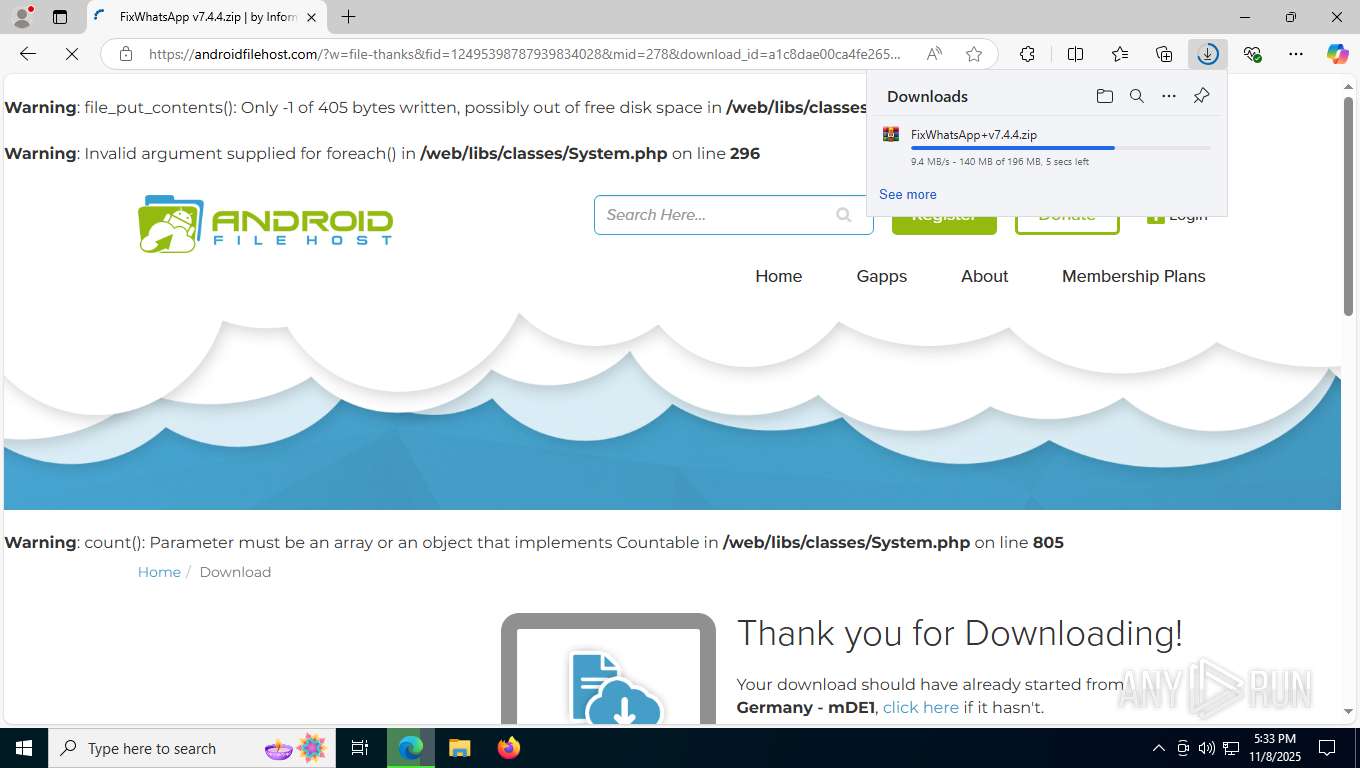Open Edge Settings and more menu
The width and height of the screenshot is (1360, 768).
[x=1296, y=54]
